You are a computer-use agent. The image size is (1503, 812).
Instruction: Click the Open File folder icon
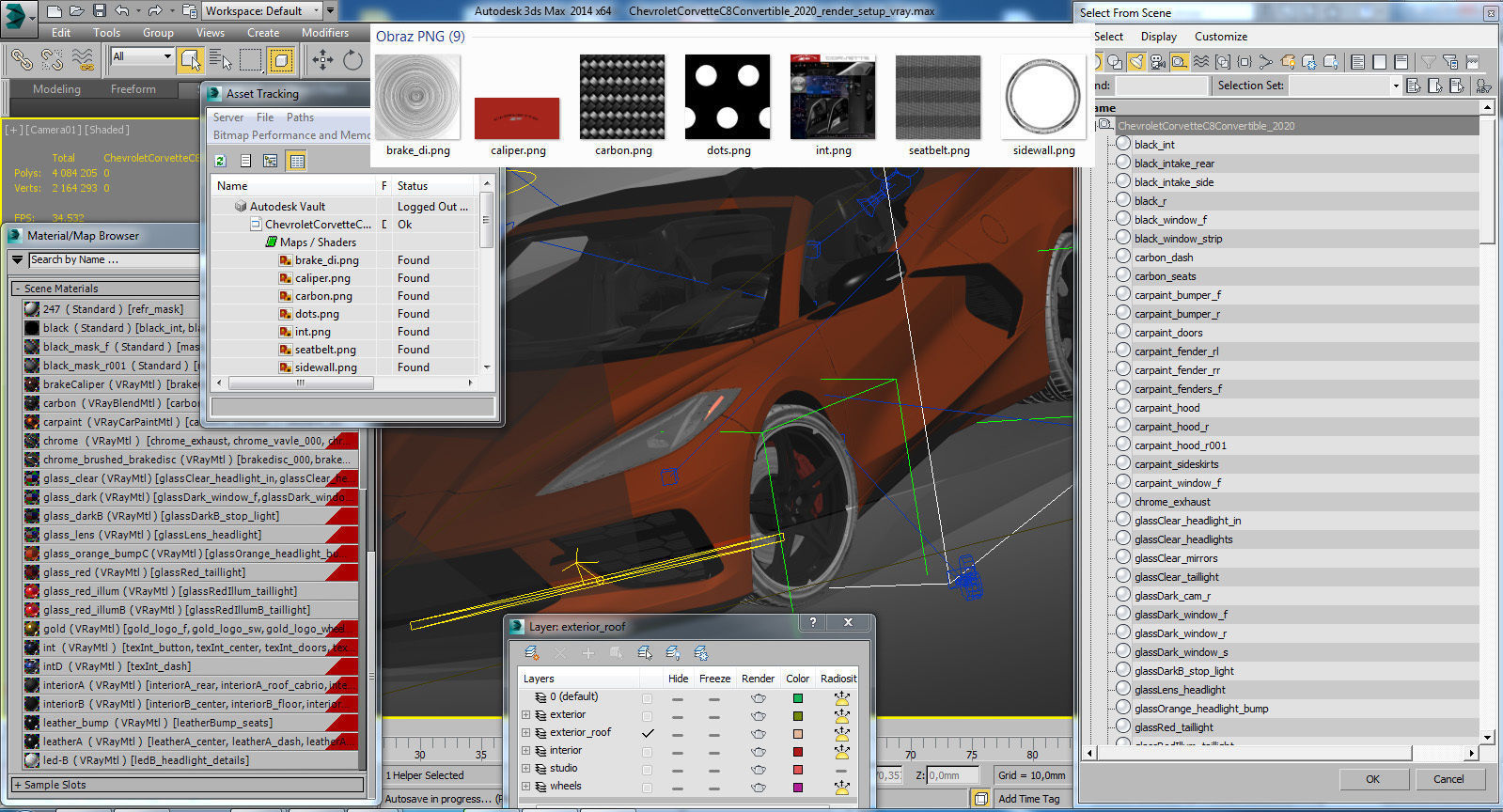tap(76, 11)
